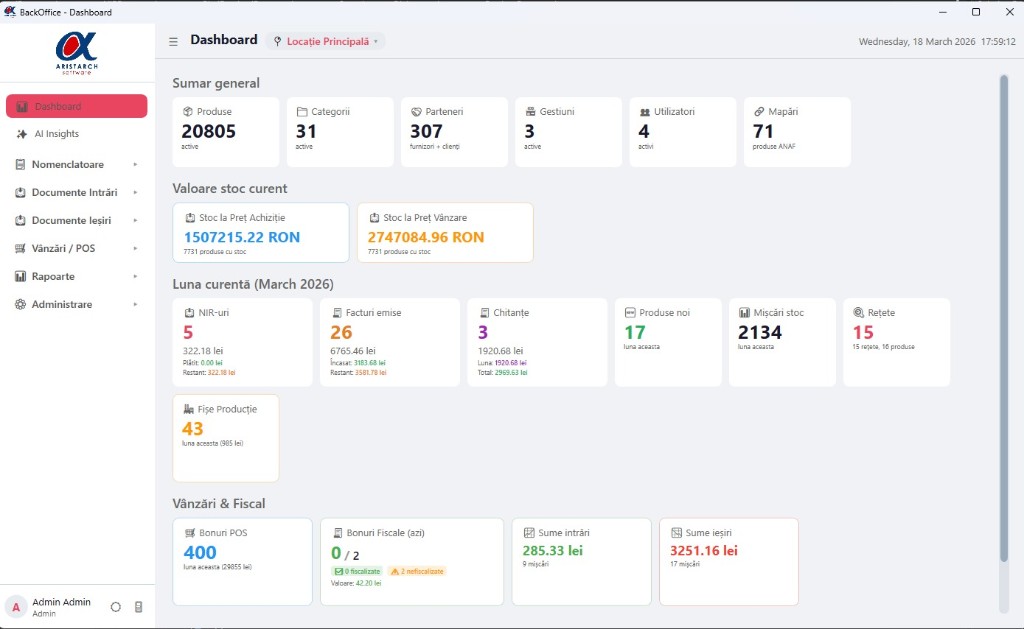Click the Produse box icon
1024x629 pixels.
[x=187, y=112]
